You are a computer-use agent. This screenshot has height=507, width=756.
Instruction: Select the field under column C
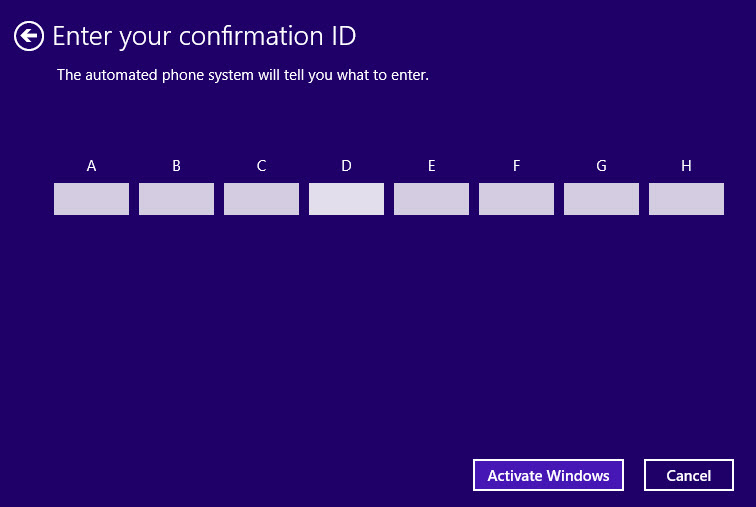tap(261, 199)
